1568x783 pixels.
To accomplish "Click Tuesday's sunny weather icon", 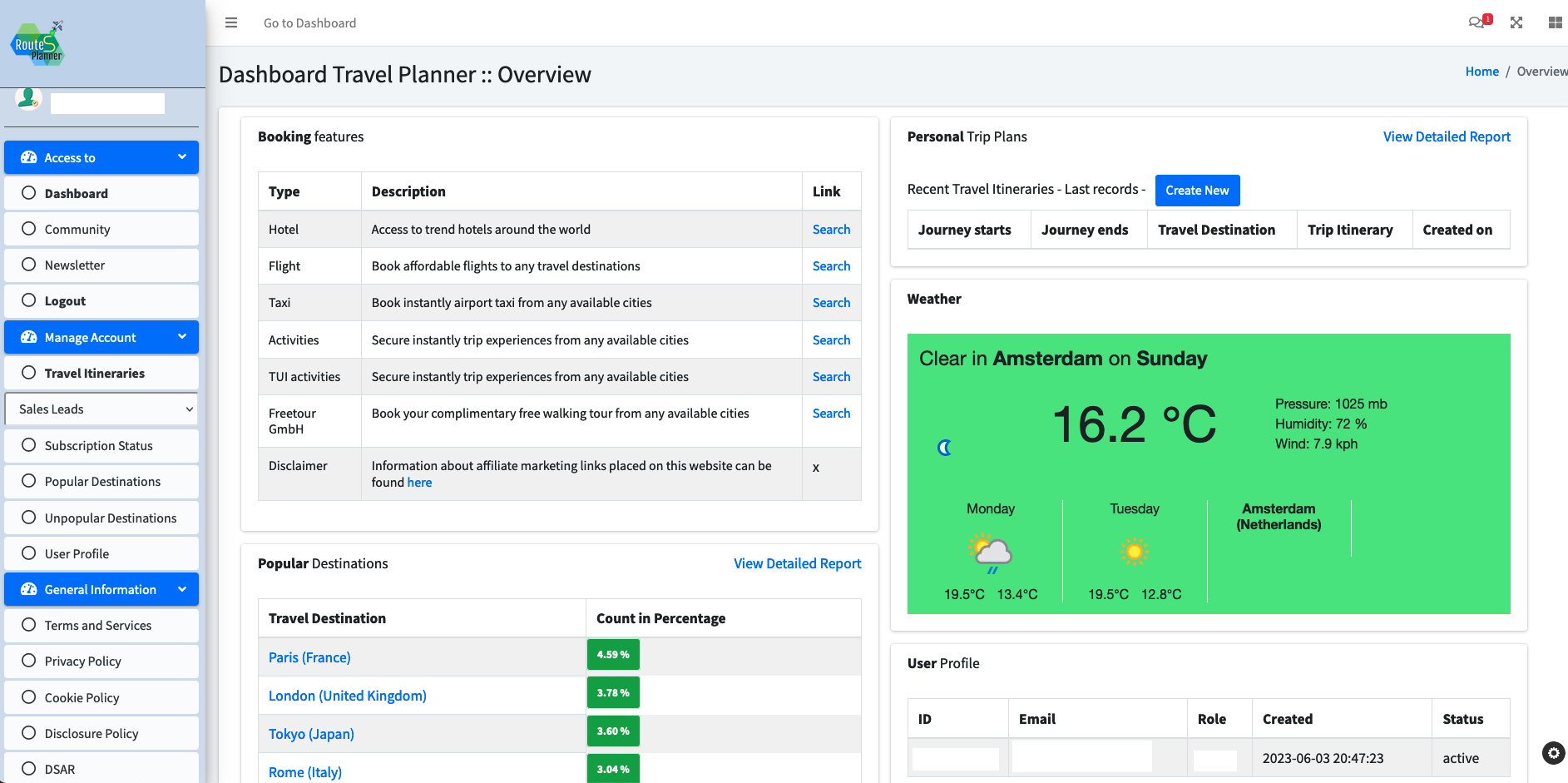I will pyautogui.click(x=1134, y=552).
